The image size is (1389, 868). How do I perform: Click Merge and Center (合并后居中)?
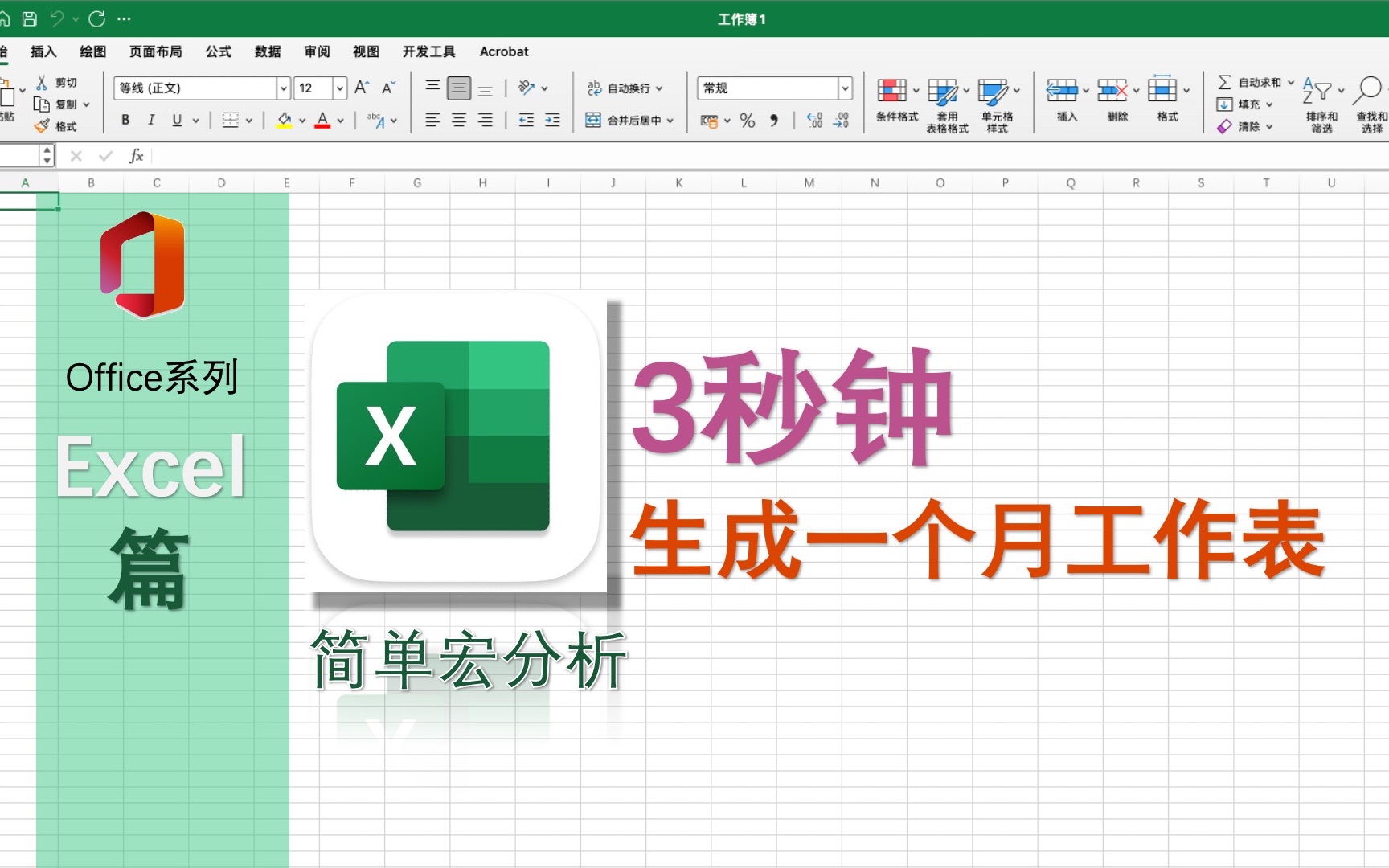click(x=625, y=119)
